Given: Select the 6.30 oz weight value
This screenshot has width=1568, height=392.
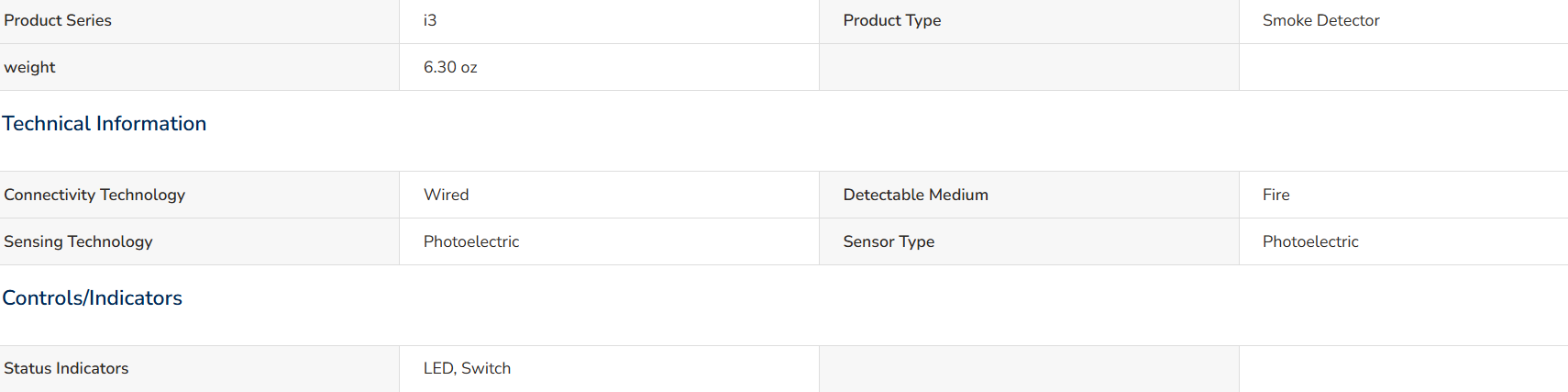Looking at the screenshot, I should tap(449, 67).
